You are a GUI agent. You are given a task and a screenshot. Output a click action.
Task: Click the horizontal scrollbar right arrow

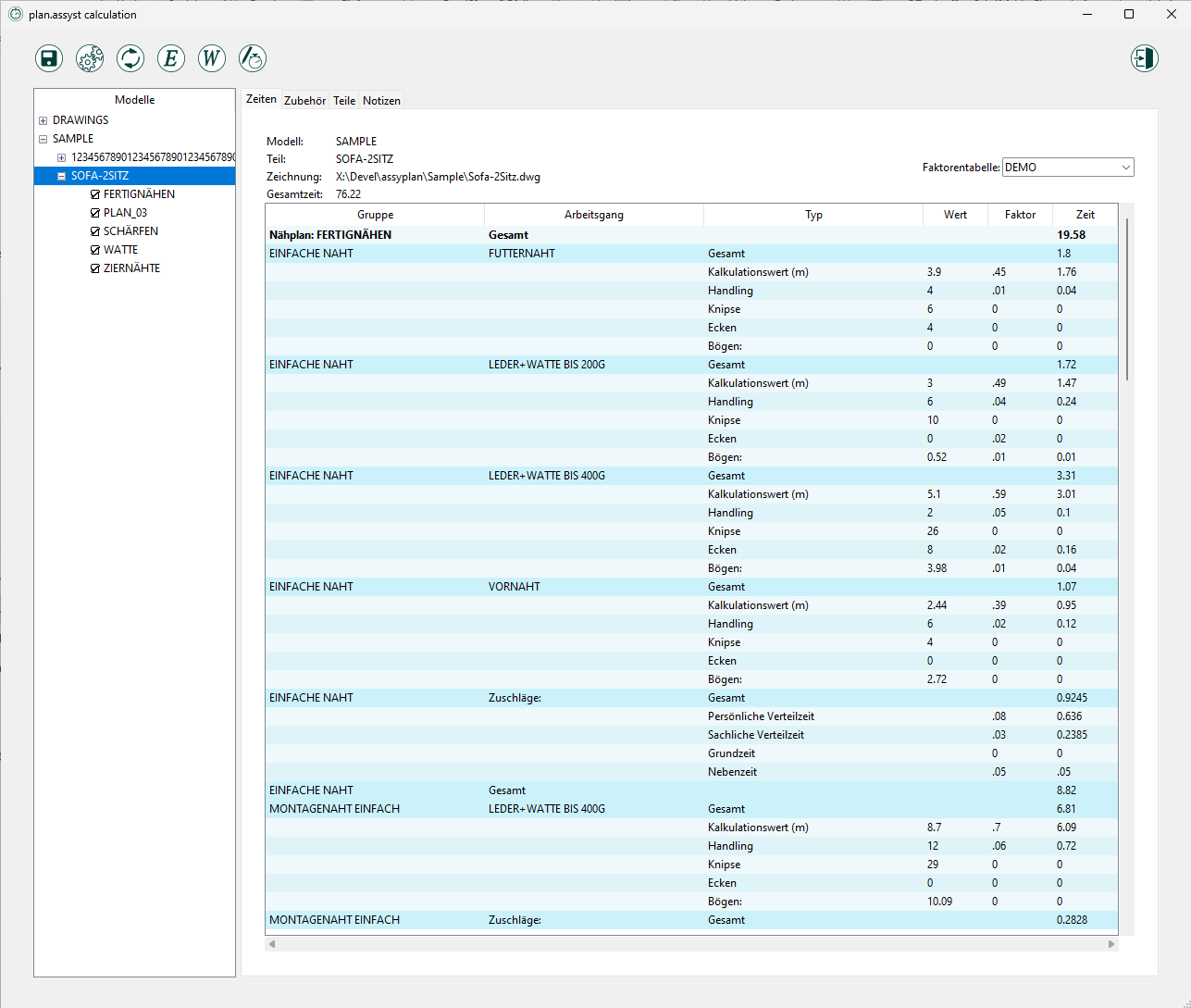coord(1111,944)
